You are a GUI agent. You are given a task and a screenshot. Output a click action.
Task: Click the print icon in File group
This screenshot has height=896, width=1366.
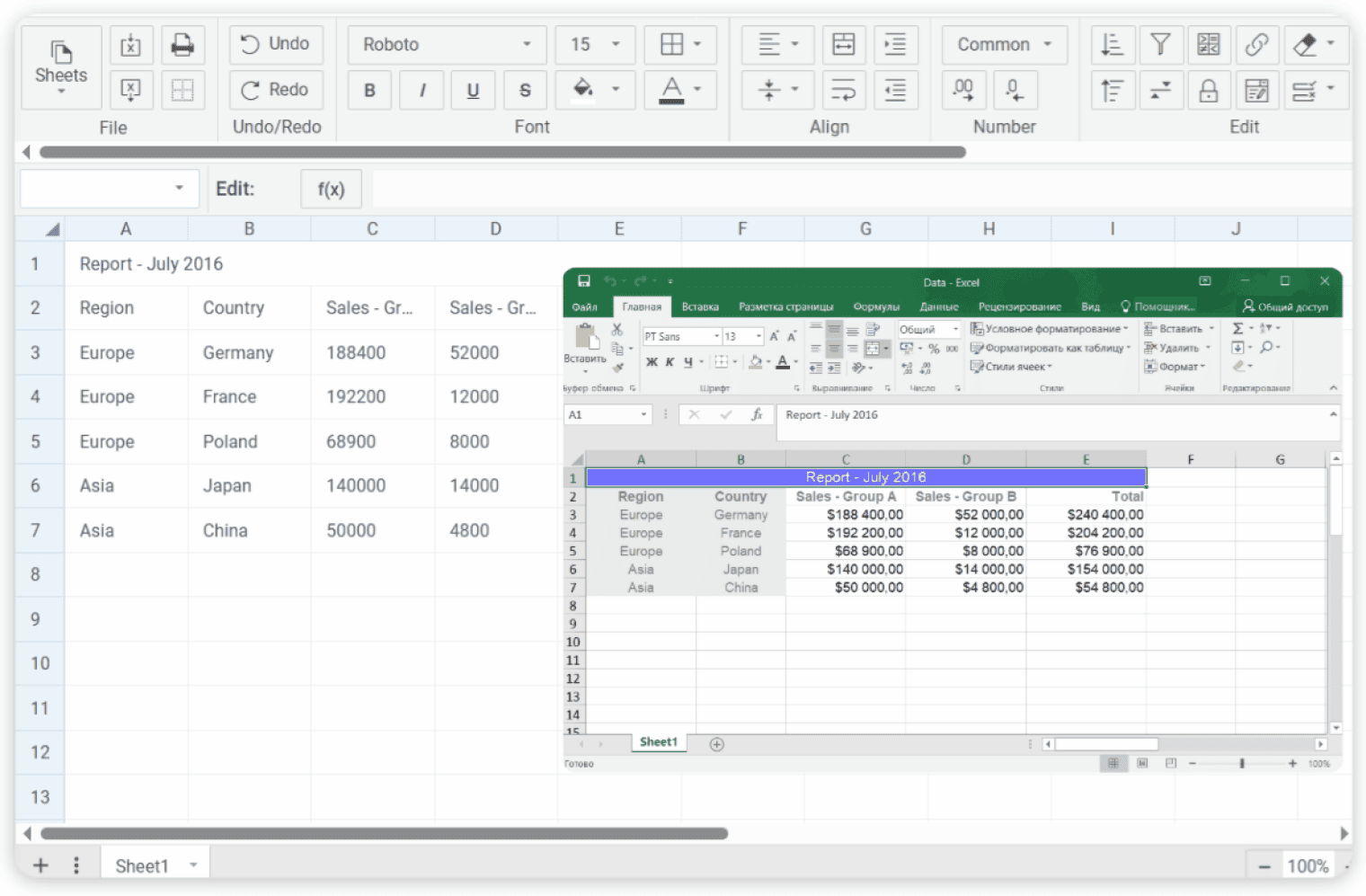point(182,45)
